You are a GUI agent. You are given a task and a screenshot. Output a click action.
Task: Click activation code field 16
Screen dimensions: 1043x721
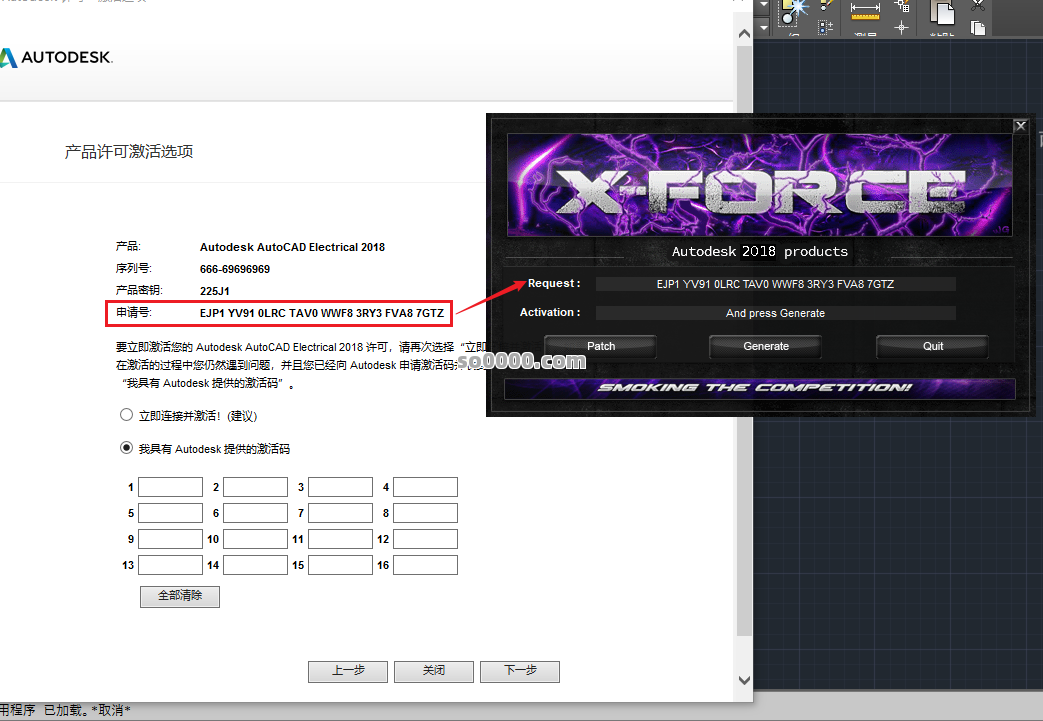pyautogui.click(x=426, y=565)
